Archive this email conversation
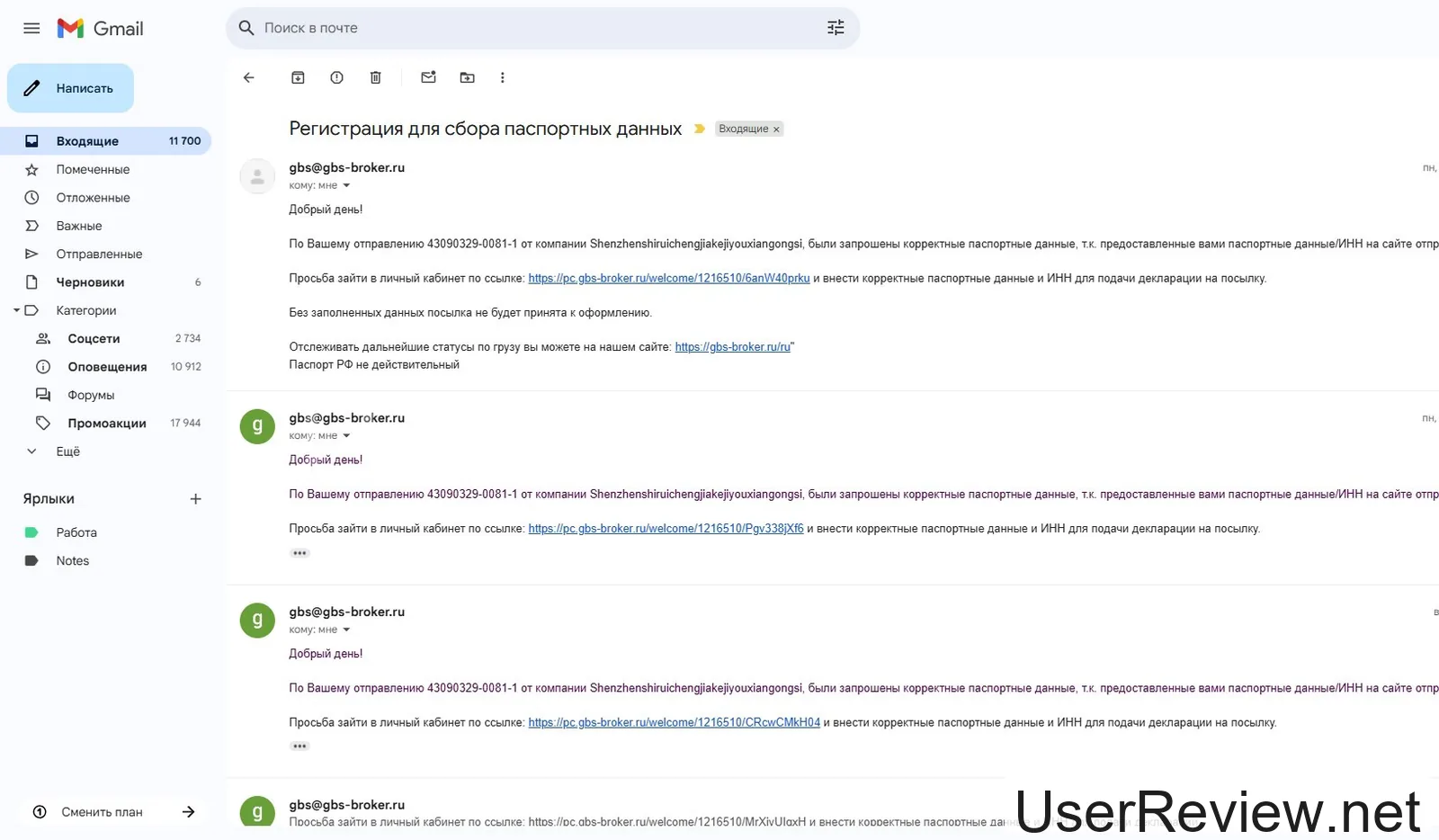The height and width of the screenshot is (840, 1439). tap(298, 78)
